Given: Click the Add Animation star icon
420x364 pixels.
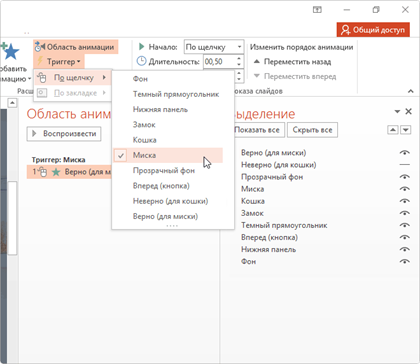Looking at the screenshot, I should click(x=10, y=51).
